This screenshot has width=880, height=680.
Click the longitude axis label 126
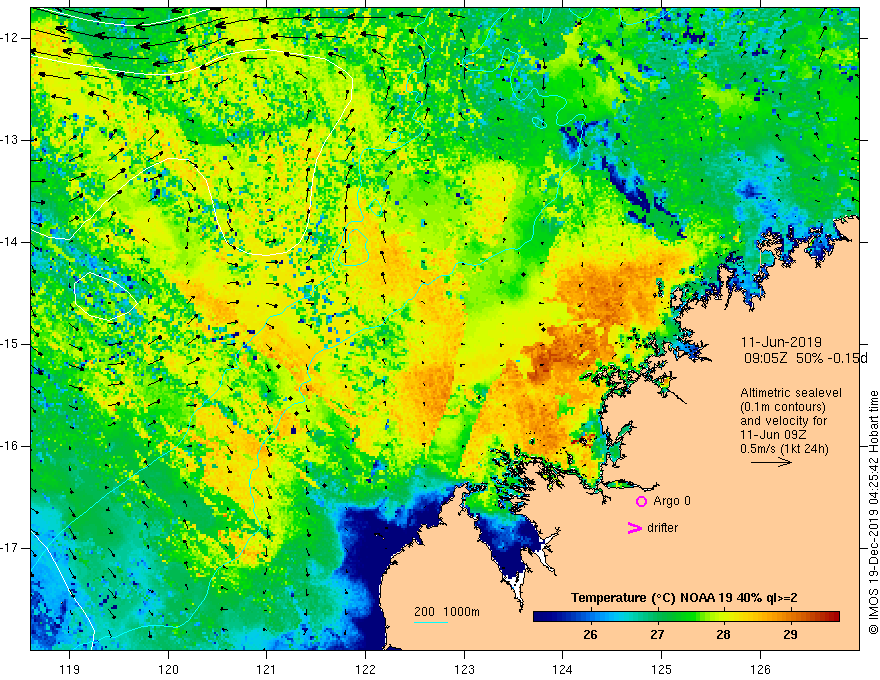coord(760,669)
